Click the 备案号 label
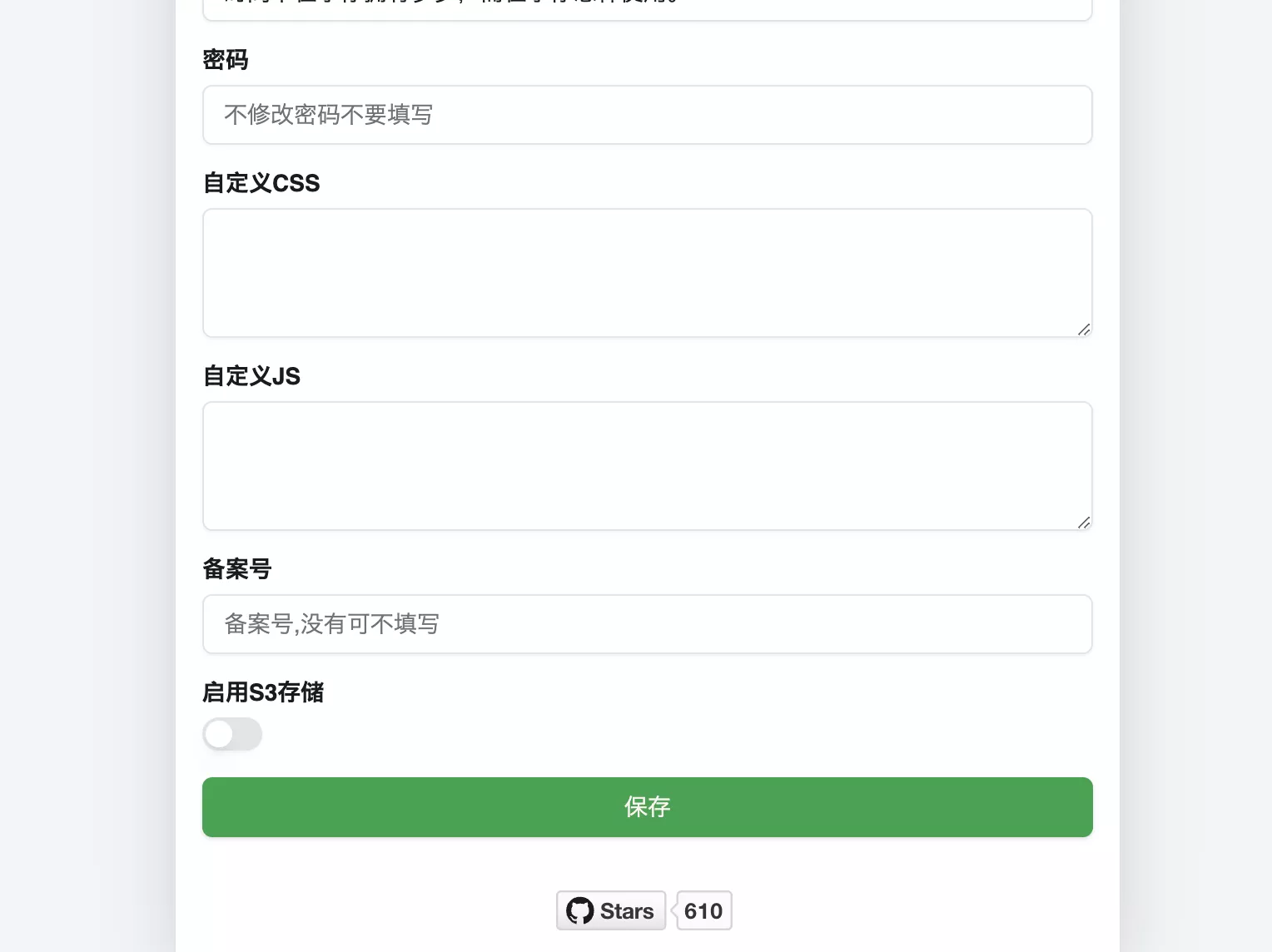 click(237, 569)
